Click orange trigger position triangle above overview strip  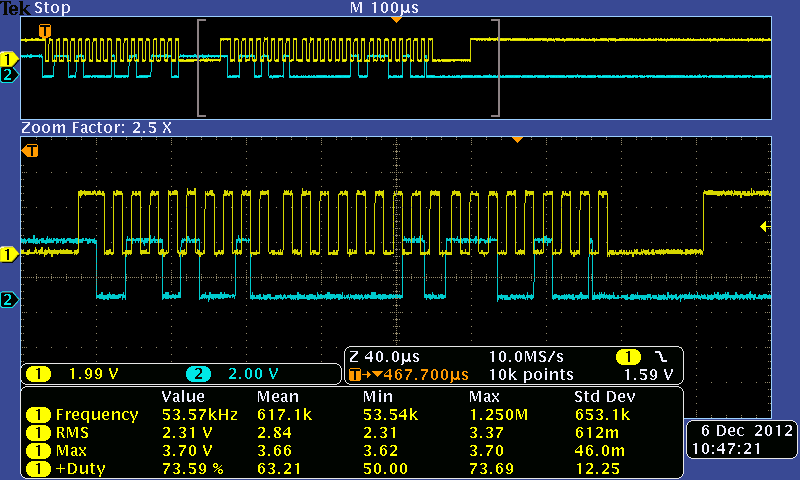396,19
